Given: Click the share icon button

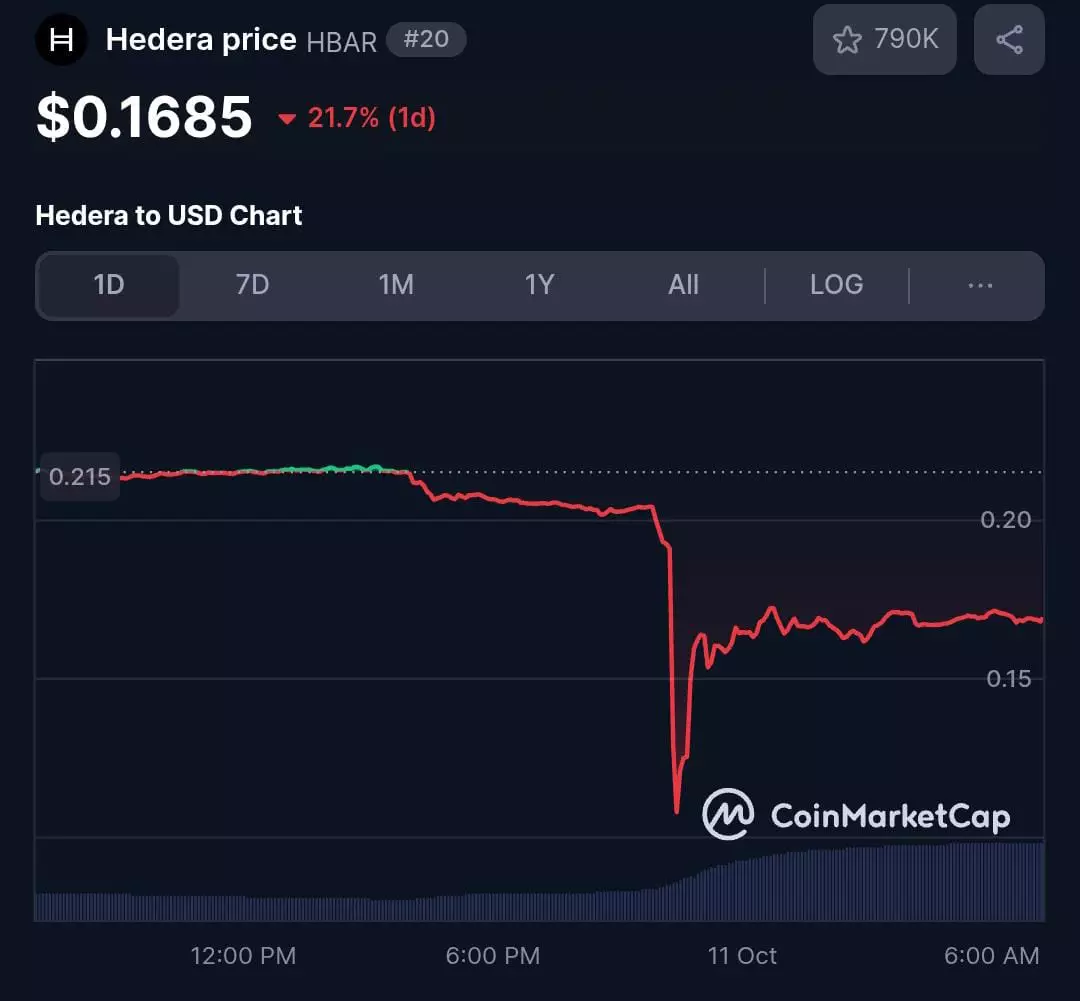Looking at the screenshot, I should click(1009, 40).
